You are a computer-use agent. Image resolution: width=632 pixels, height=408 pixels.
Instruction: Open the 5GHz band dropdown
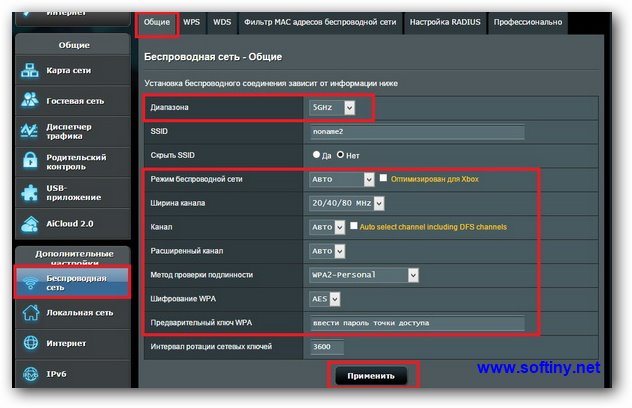[333, 107]
